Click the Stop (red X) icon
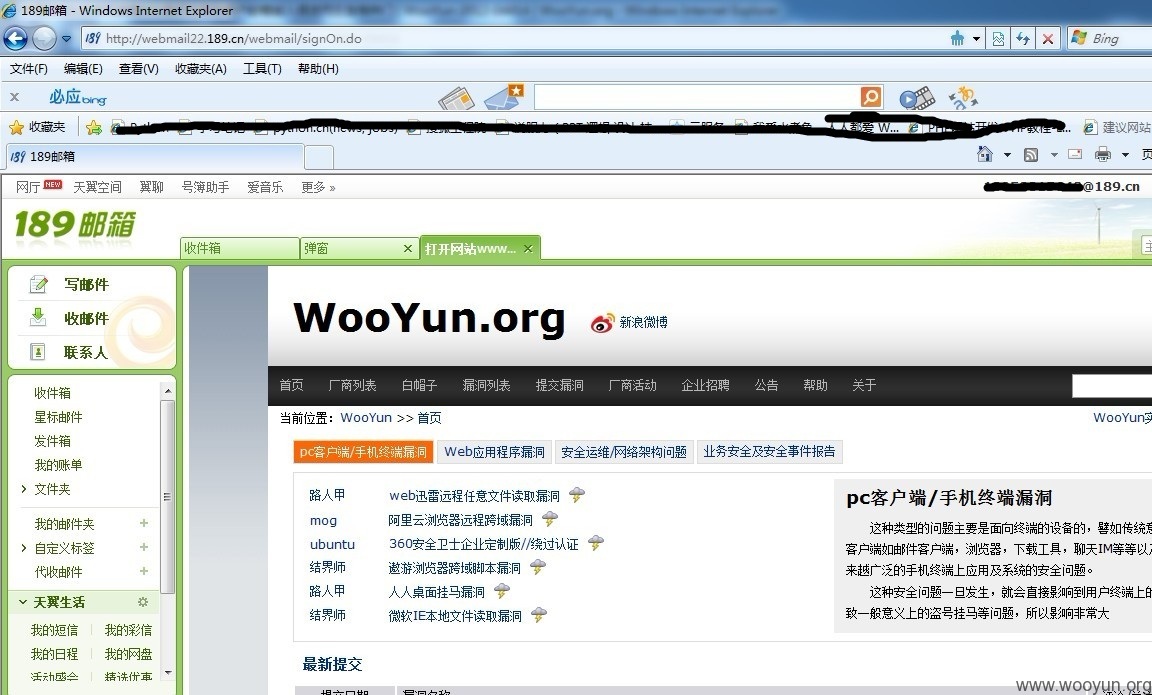Image resolution: width=1152 pixels, height=695 pixels. pos(1048,38)
